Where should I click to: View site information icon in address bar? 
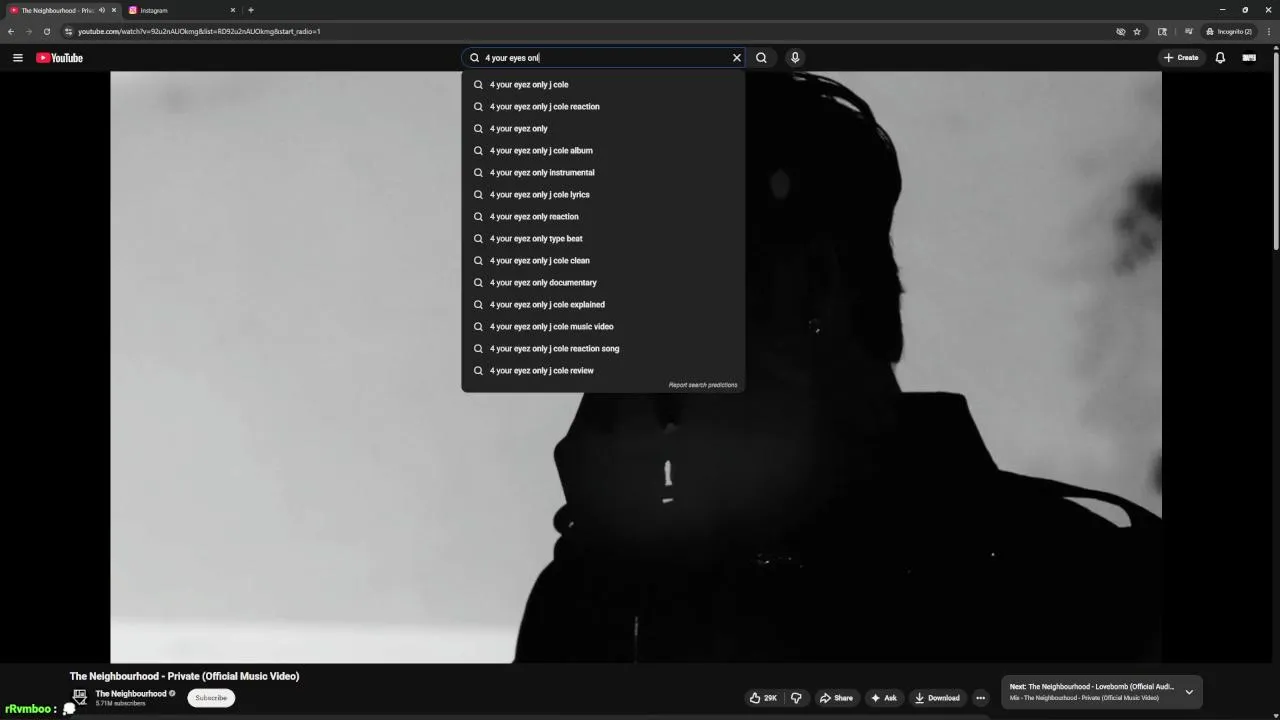click(x=68, y=31)
